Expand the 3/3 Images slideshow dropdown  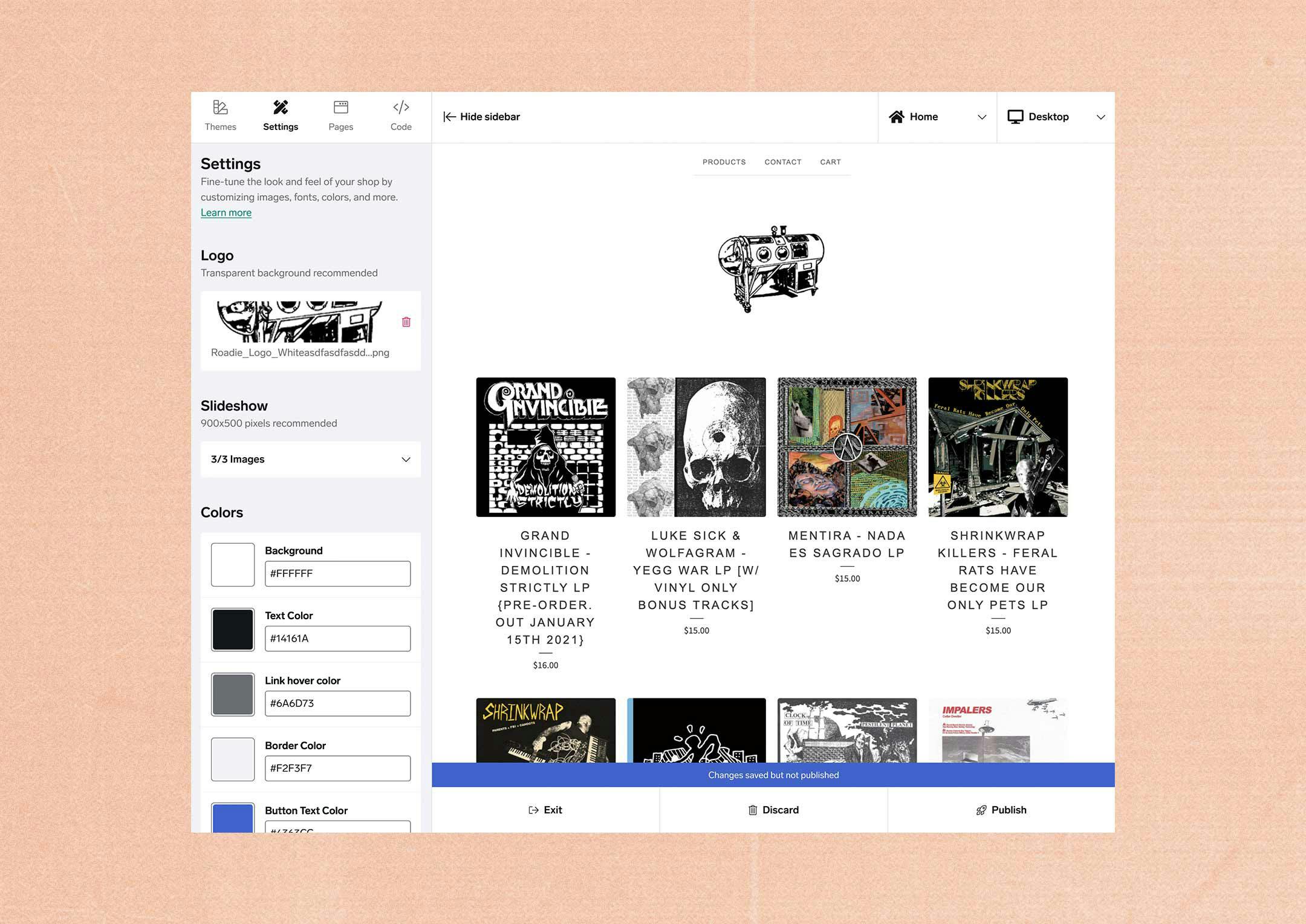click(405, 460)
